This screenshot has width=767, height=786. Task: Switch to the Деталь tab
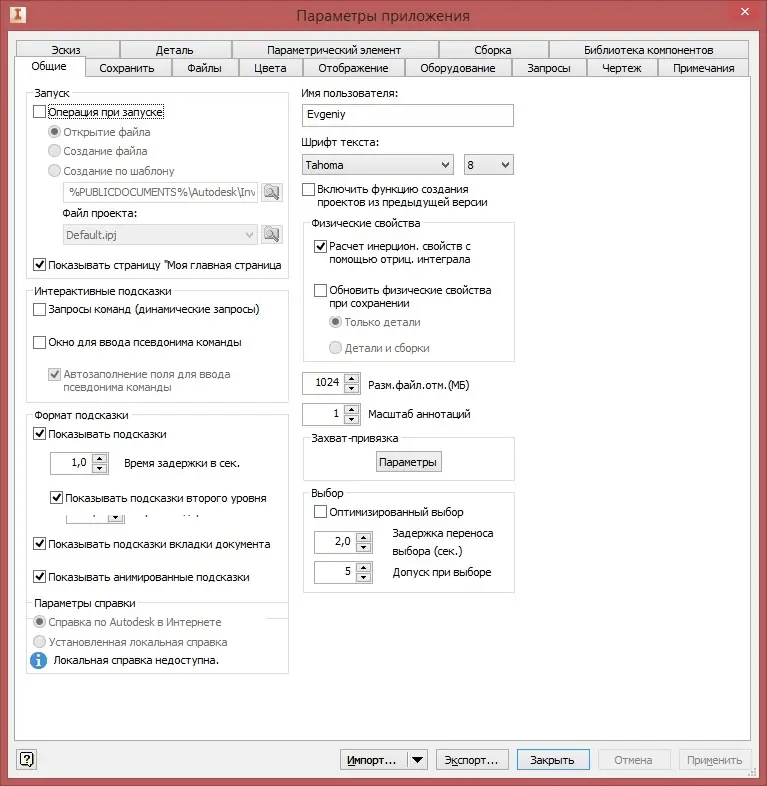click(175, 50)
